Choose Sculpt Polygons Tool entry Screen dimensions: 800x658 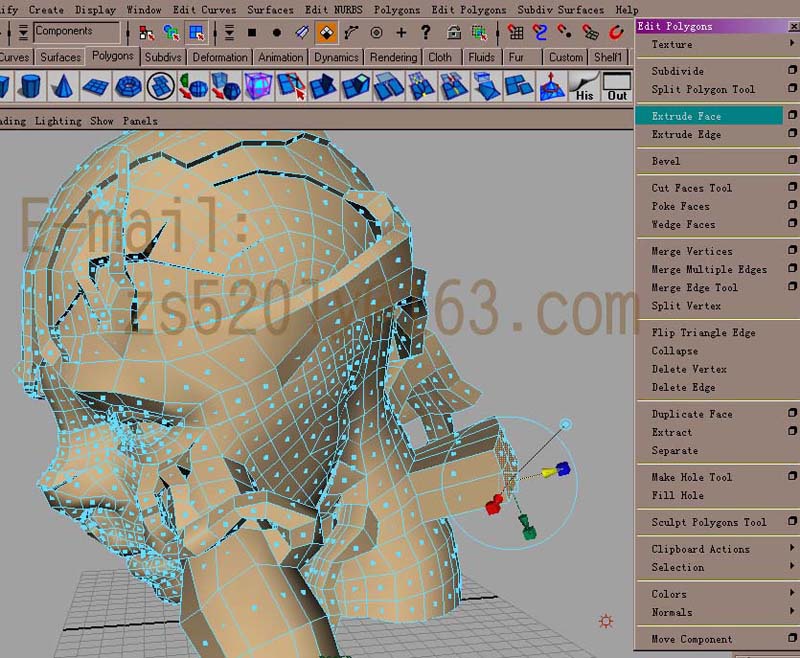709,522
